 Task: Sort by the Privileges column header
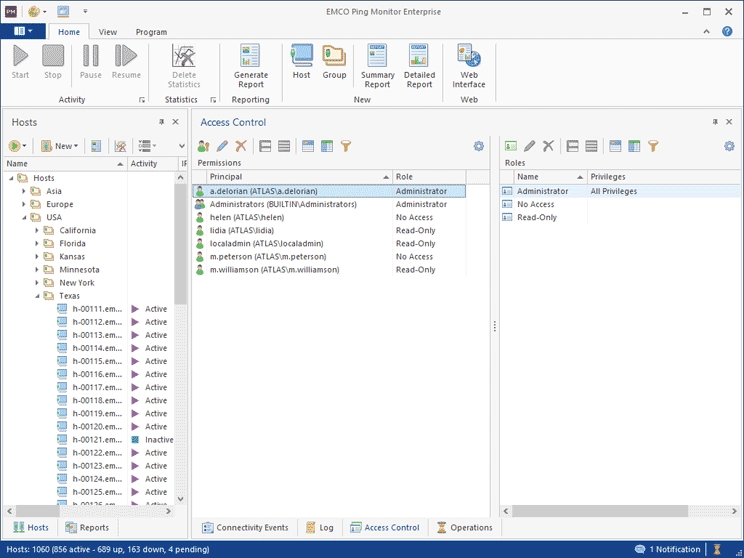pyautogui.click(x=663, y=177)
